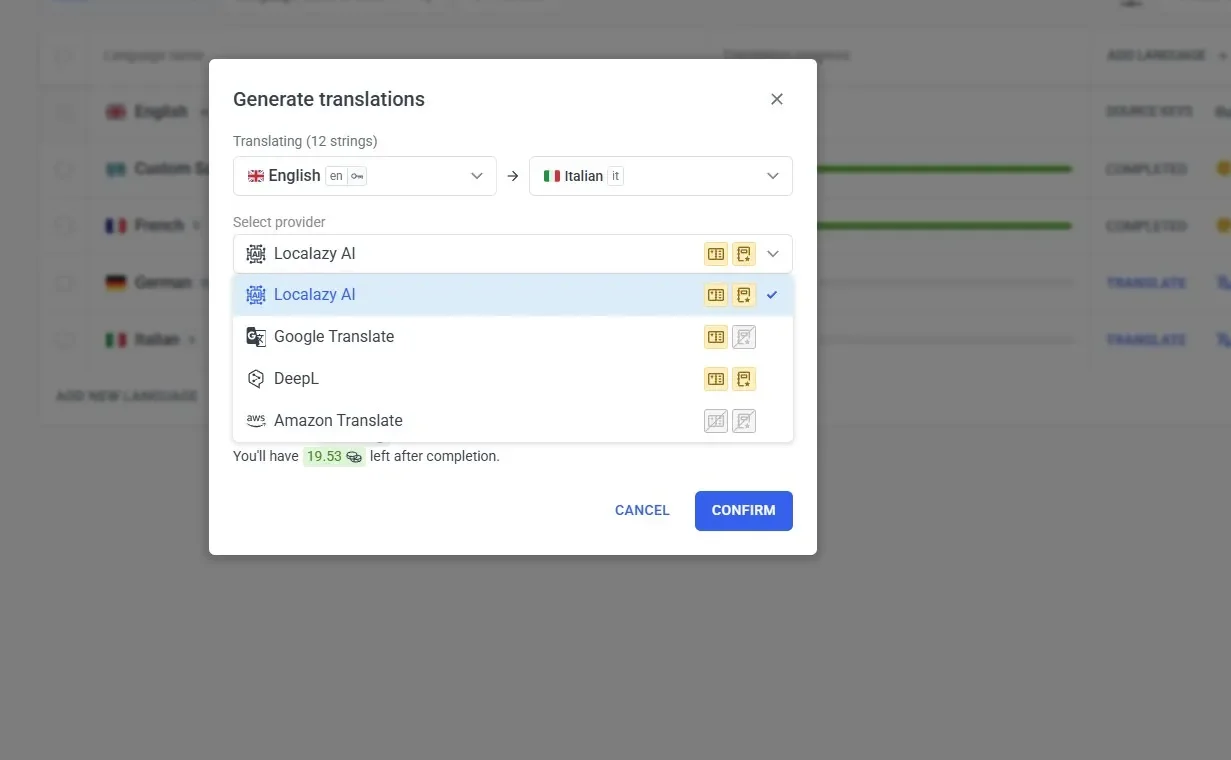Click the French row green progress bar

click(x=944, y=226)
